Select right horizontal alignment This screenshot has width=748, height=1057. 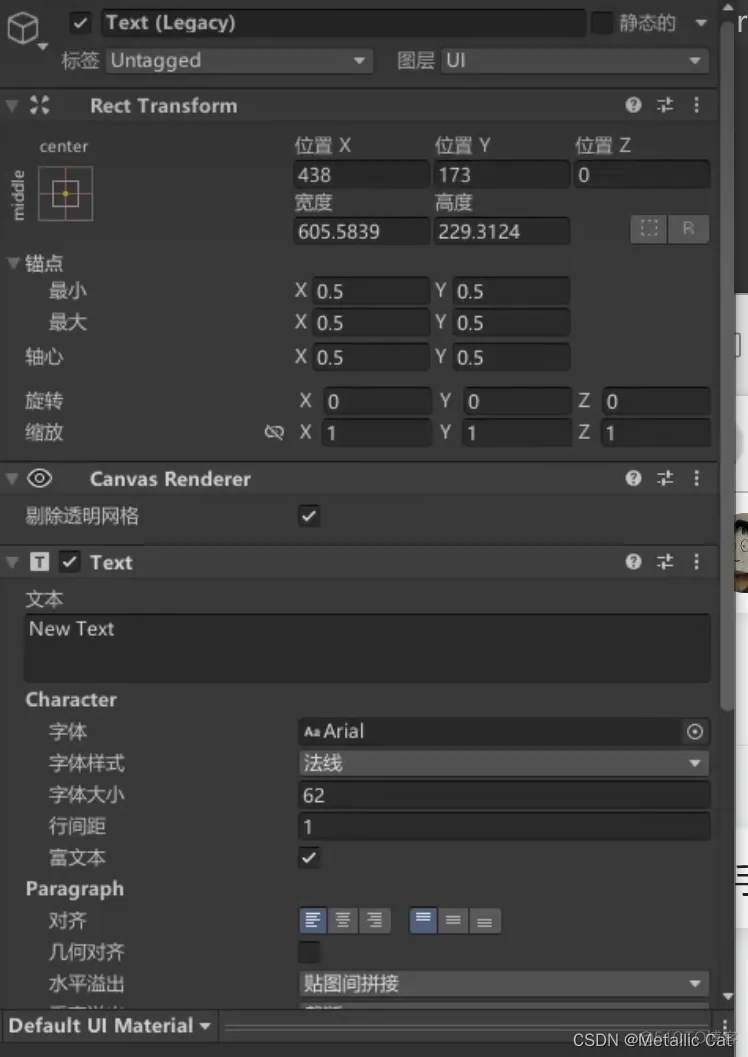tap(375, 920)
